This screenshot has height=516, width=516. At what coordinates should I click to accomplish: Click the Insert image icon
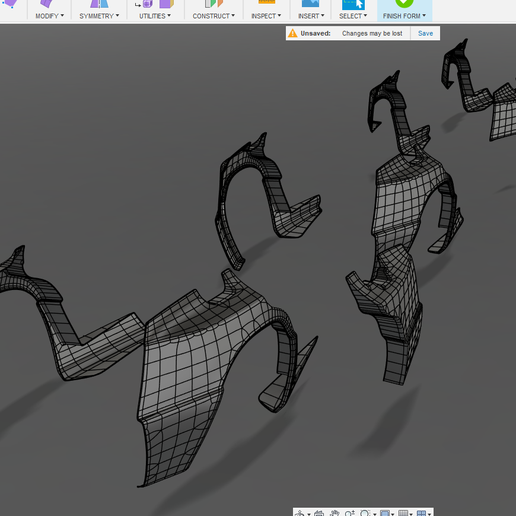(x=310, y=3)
